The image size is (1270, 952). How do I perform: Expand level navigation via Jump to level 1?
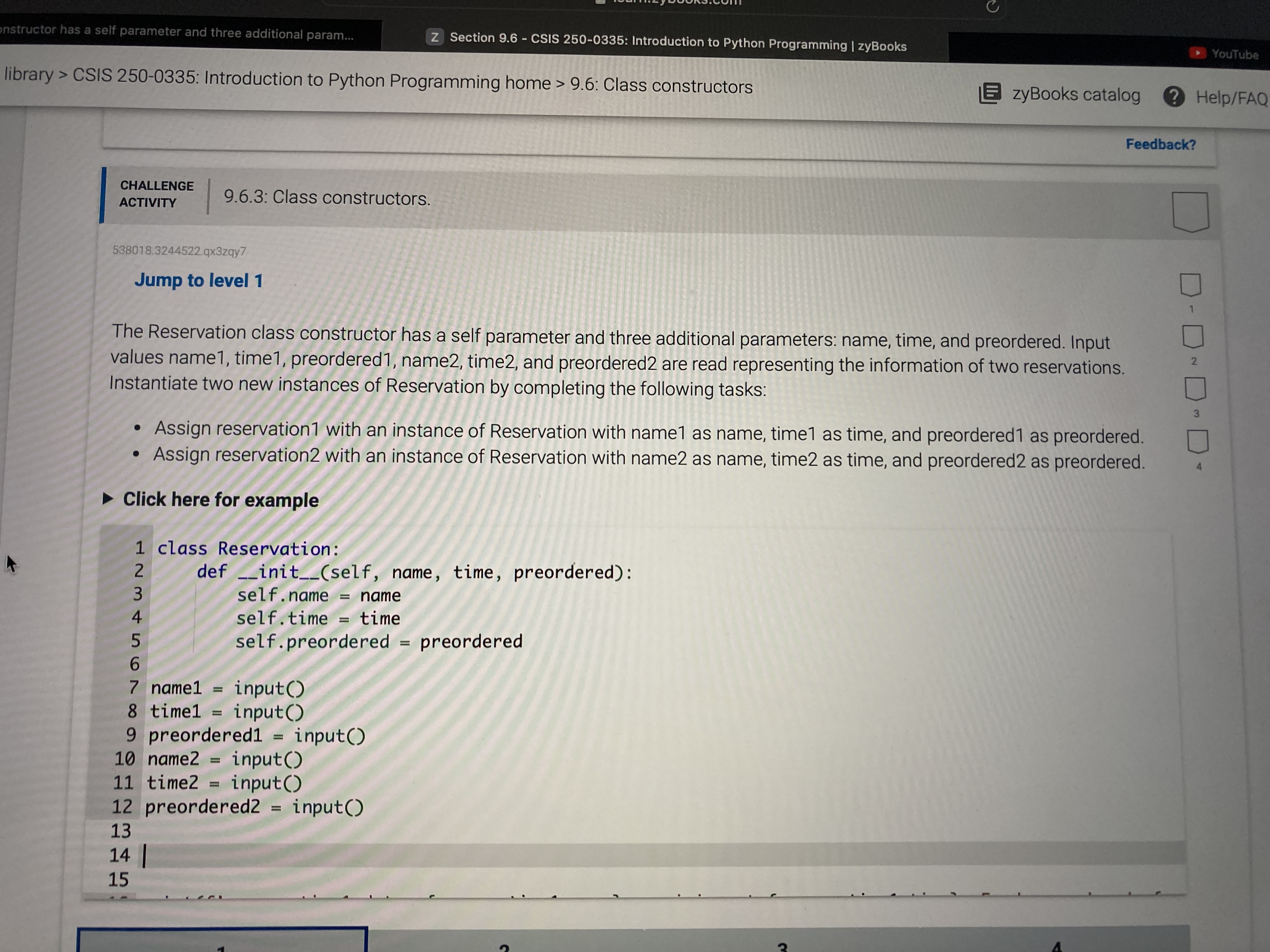(198, 280)
